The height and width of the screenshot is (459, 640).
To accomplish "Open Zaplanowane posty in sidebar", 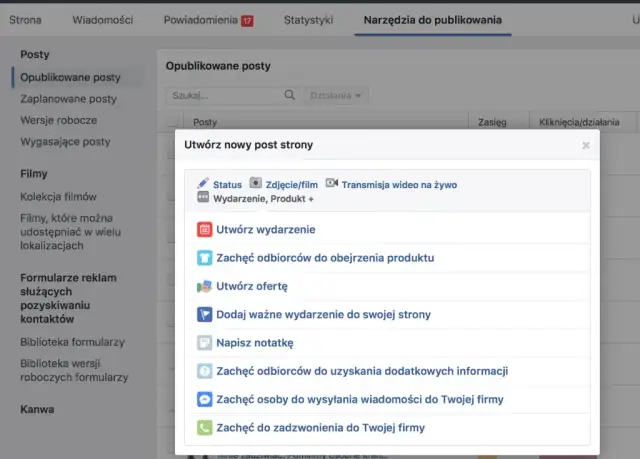I will 69,99.
